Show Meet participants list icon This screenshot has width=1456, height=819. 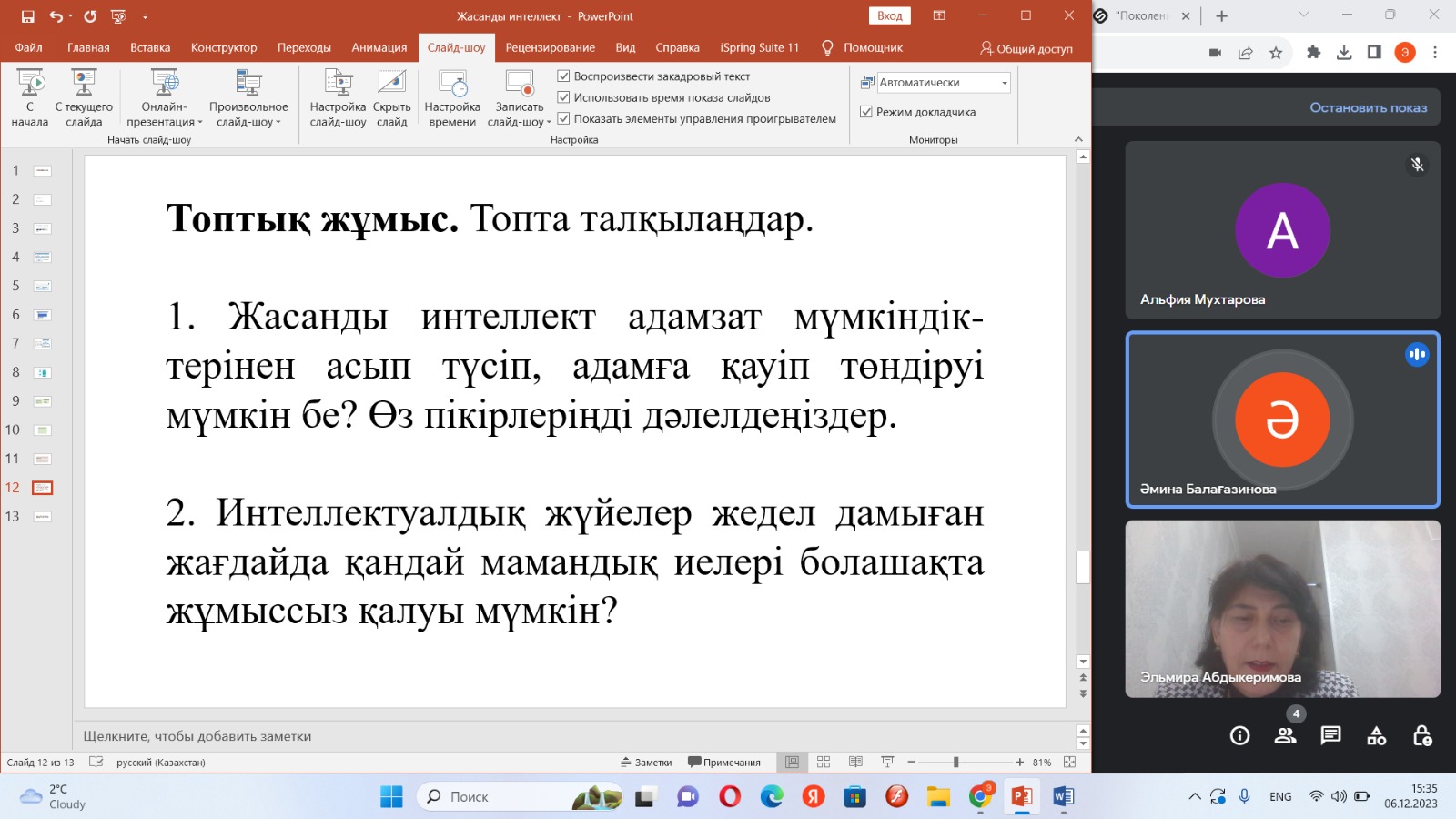coord(1285,735)
